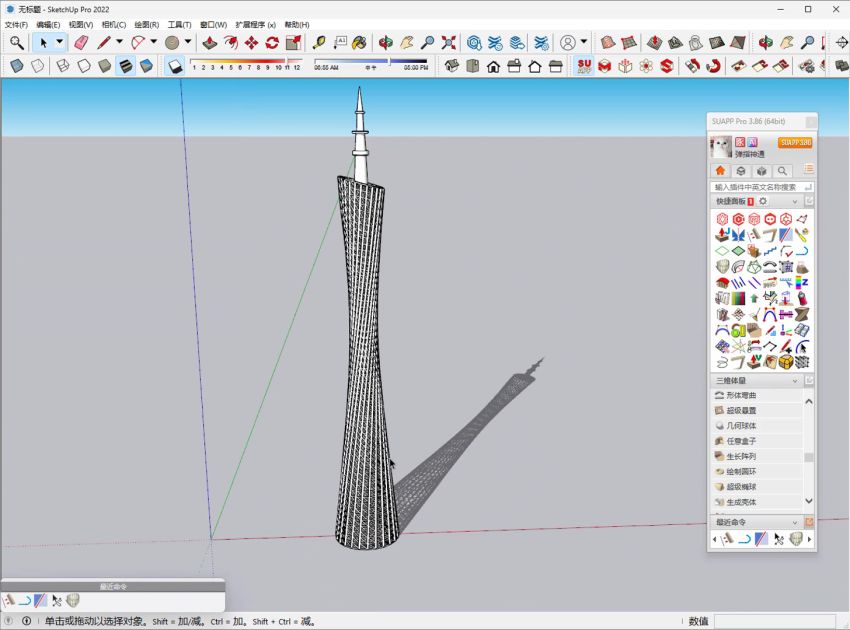
Task: Select the Sandbox From Contours tool
Action: pos(608,42)
